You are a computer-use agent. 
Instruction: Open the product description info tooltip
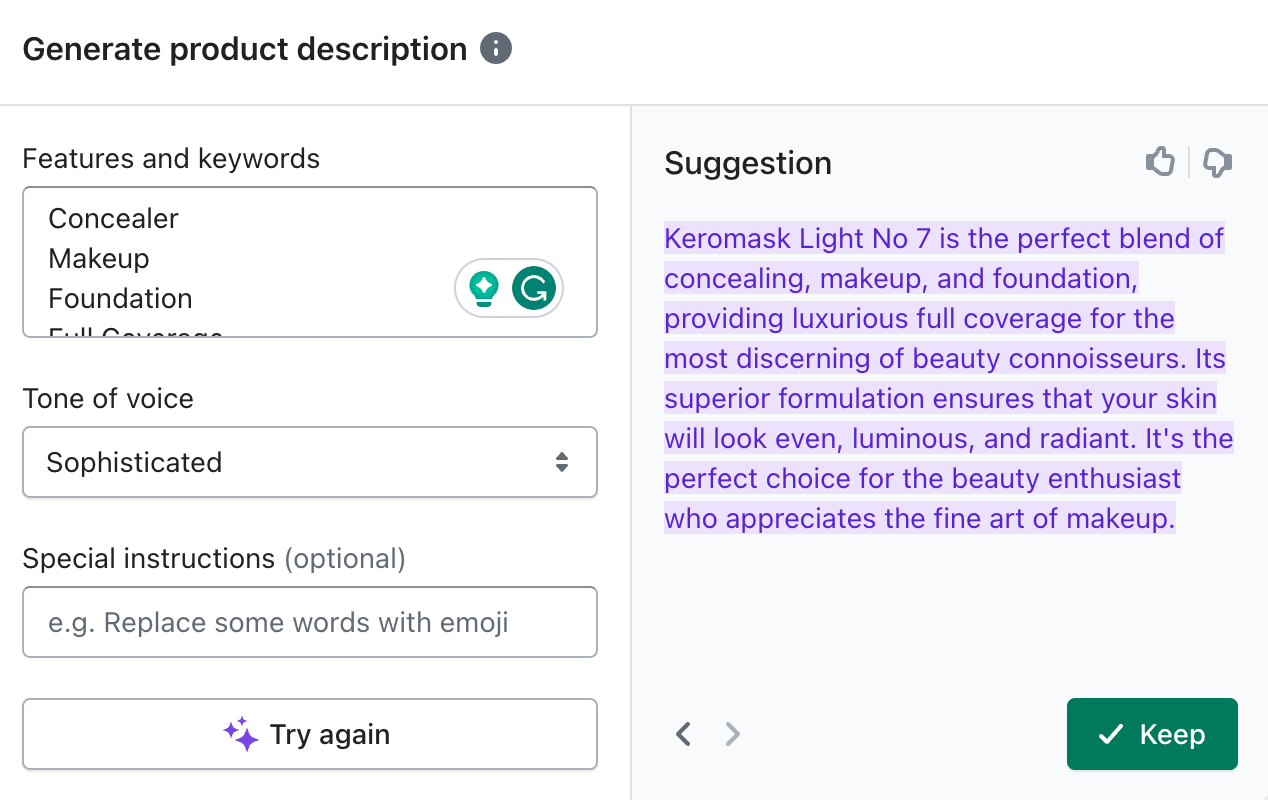[496, 48]
